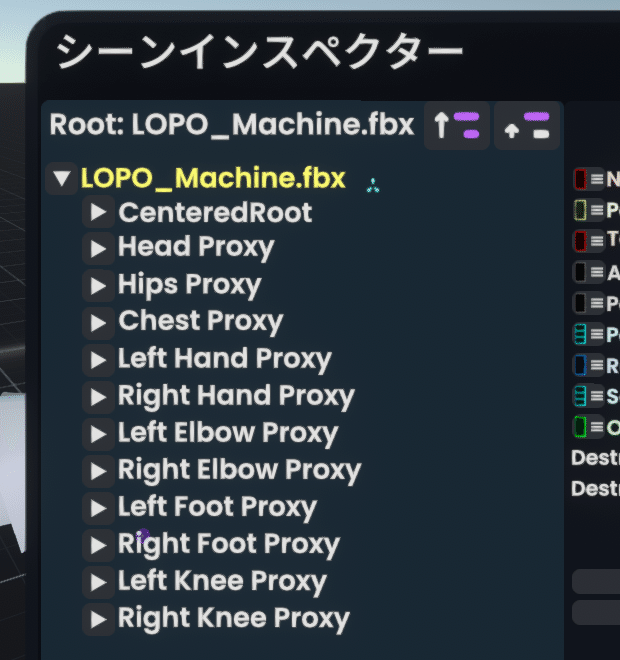Viewport: 620px width, 660px height.
Task: Select the Right Knee Proxy slot
Action: (x=234, y=618)
